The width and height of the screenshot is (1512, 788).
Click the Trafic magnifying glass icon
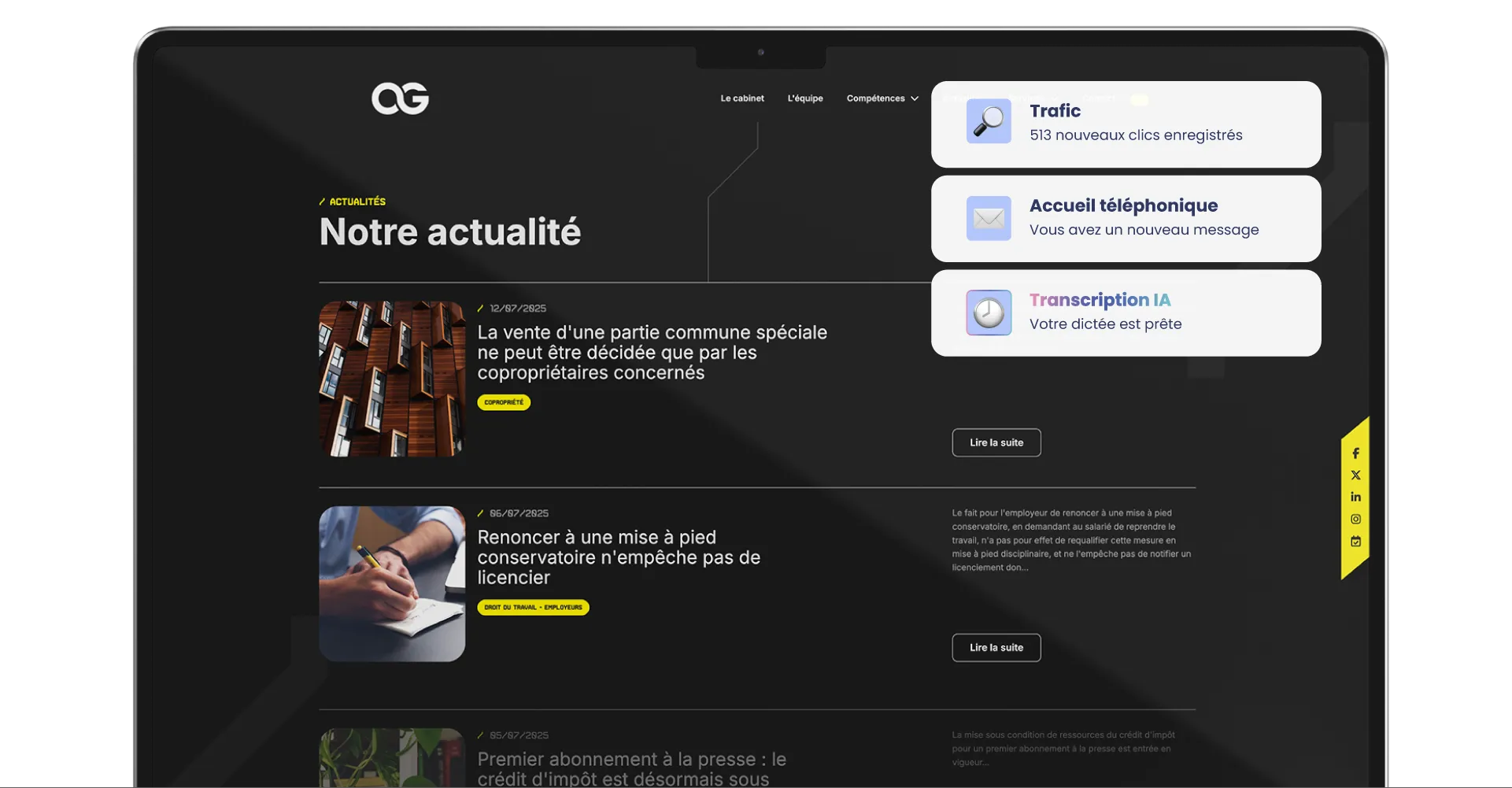tap(989, 121)
